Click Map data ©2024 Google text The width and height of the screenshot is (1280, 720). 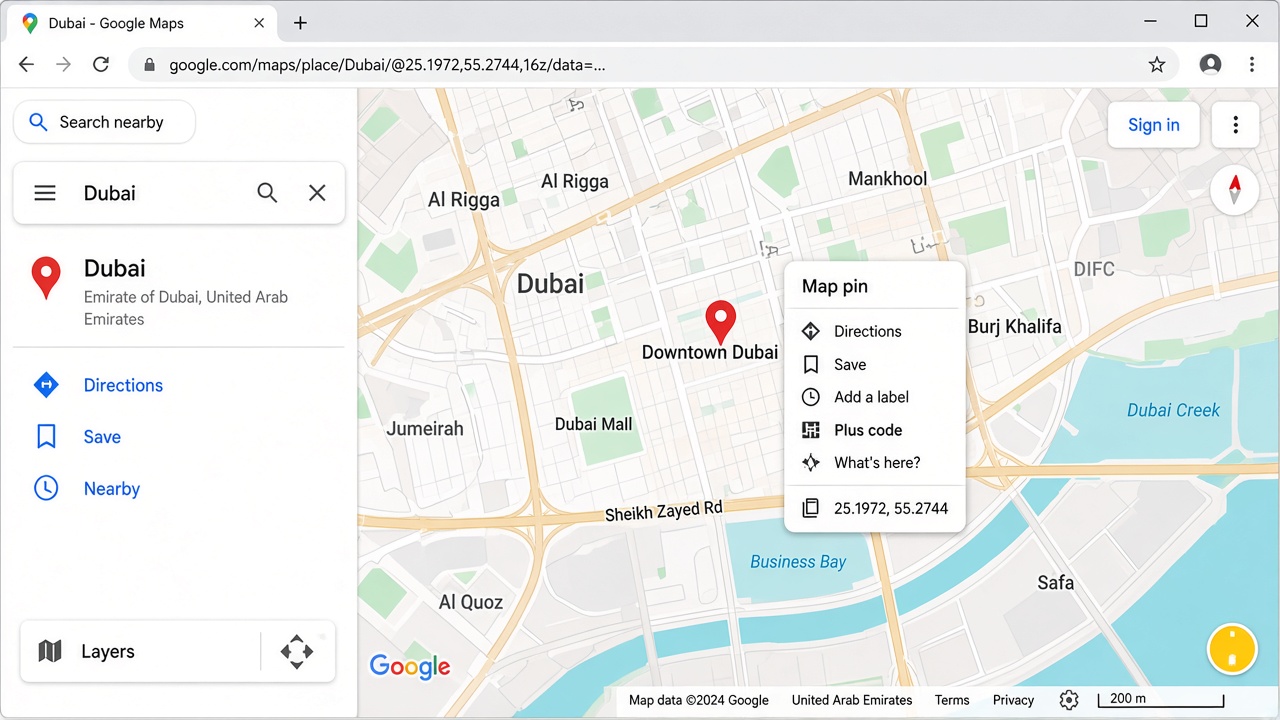click(699, 700)
